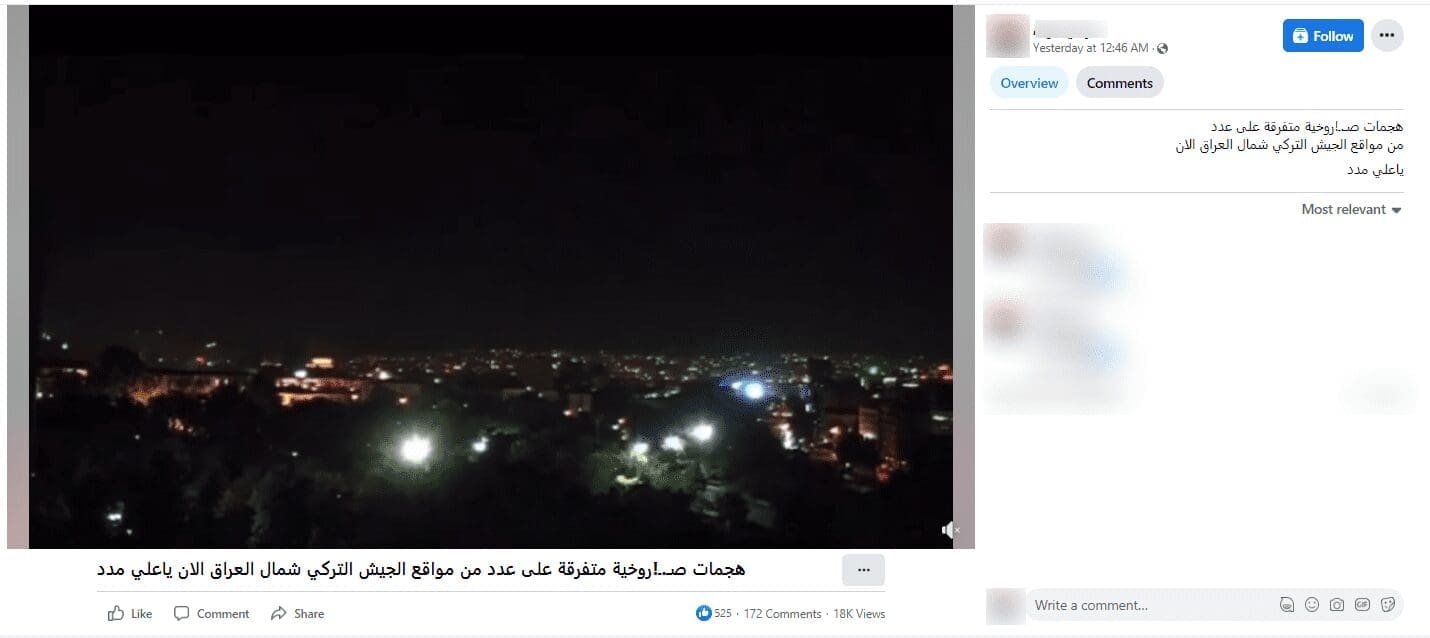Insert a GIF into the comment
This screenshot has width=1430, height=638.
[1362, 605]
